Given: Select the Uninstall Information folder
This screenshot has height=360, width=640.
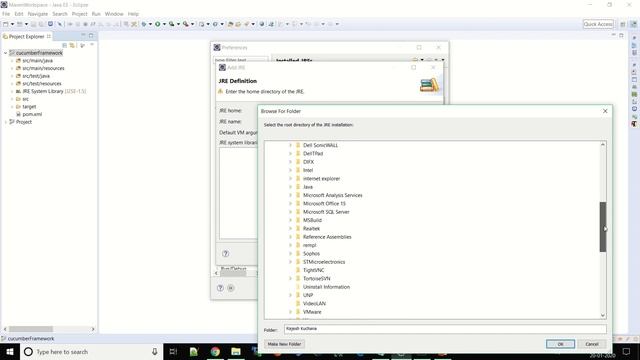Looking at the screenshot, I should click(x=326, y=287).
